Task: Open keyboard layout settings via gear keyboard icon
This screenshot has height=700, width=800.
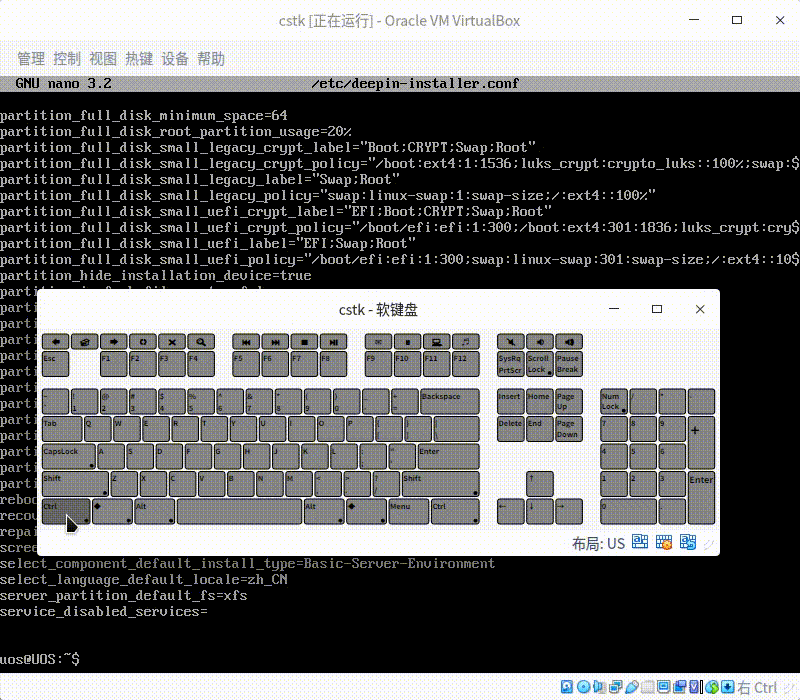Action: pos(663,542)
